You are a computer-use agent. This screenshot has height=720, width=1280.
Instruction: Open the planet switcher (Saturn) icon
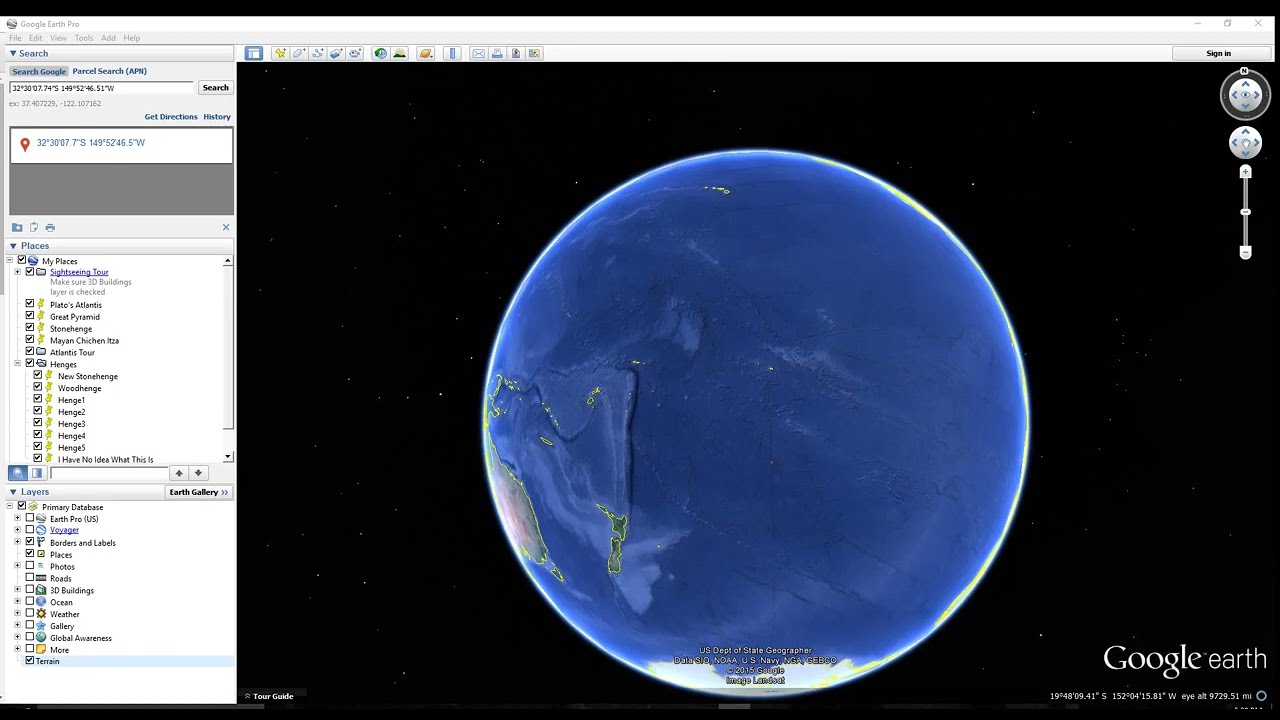coord(426,53)
